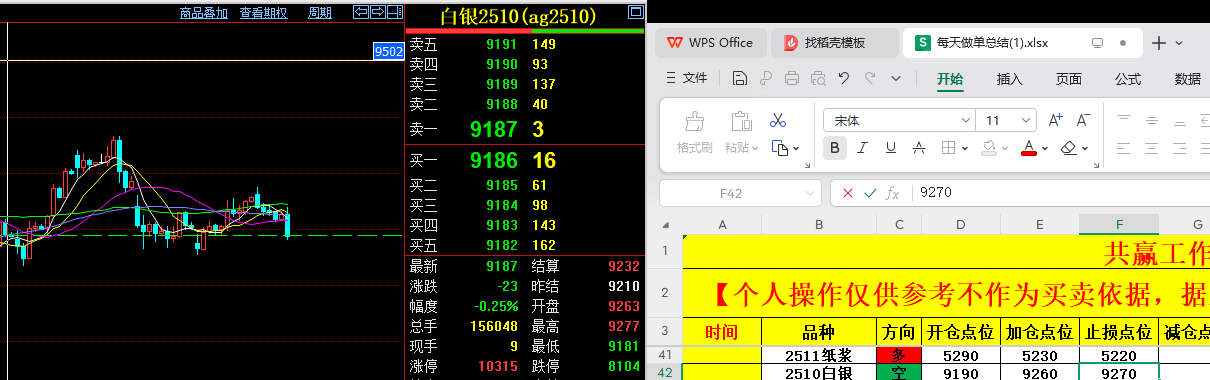Screen dimensions: 1210x380
Task: Click the red font color A swatch
Action: point(1028,148)
